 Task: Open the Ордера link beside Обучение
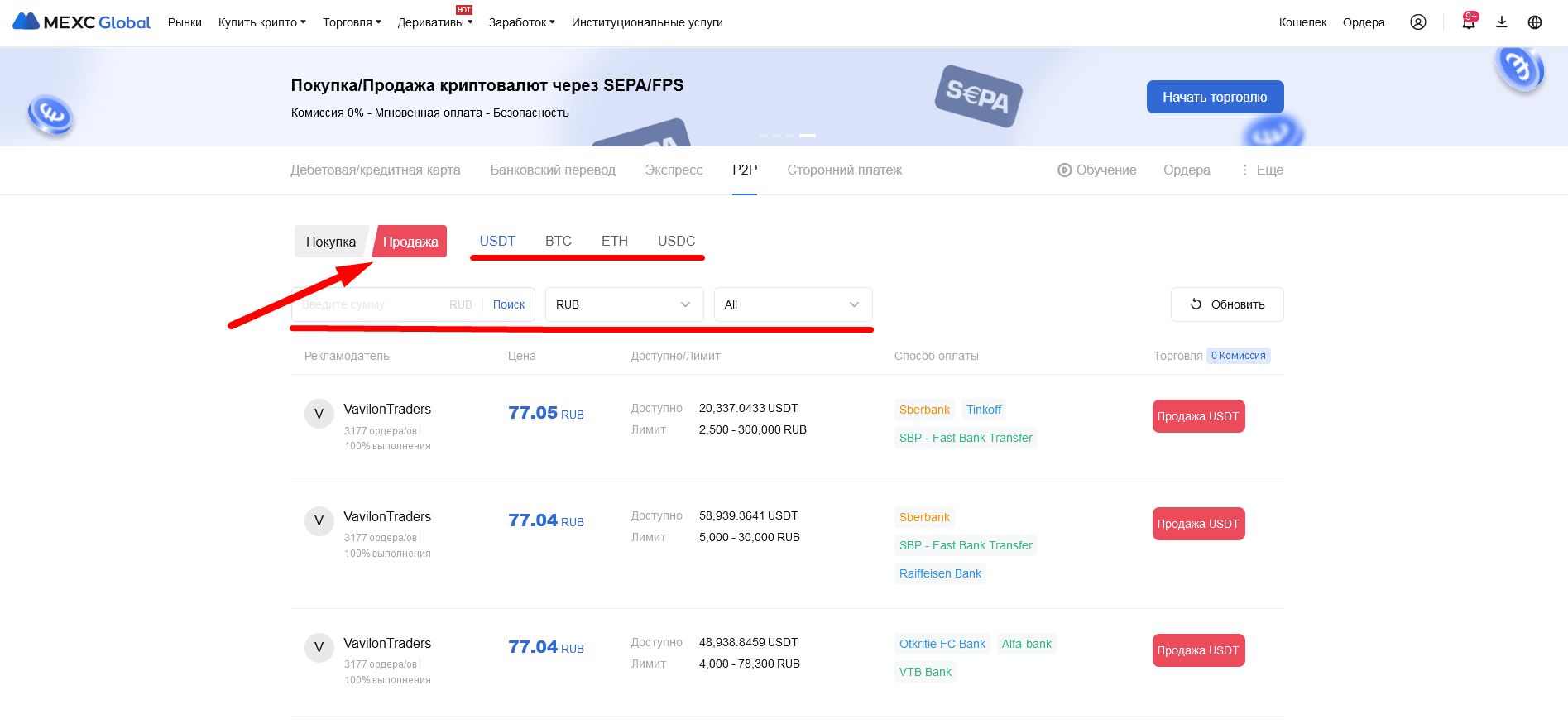coord(1187,170)
